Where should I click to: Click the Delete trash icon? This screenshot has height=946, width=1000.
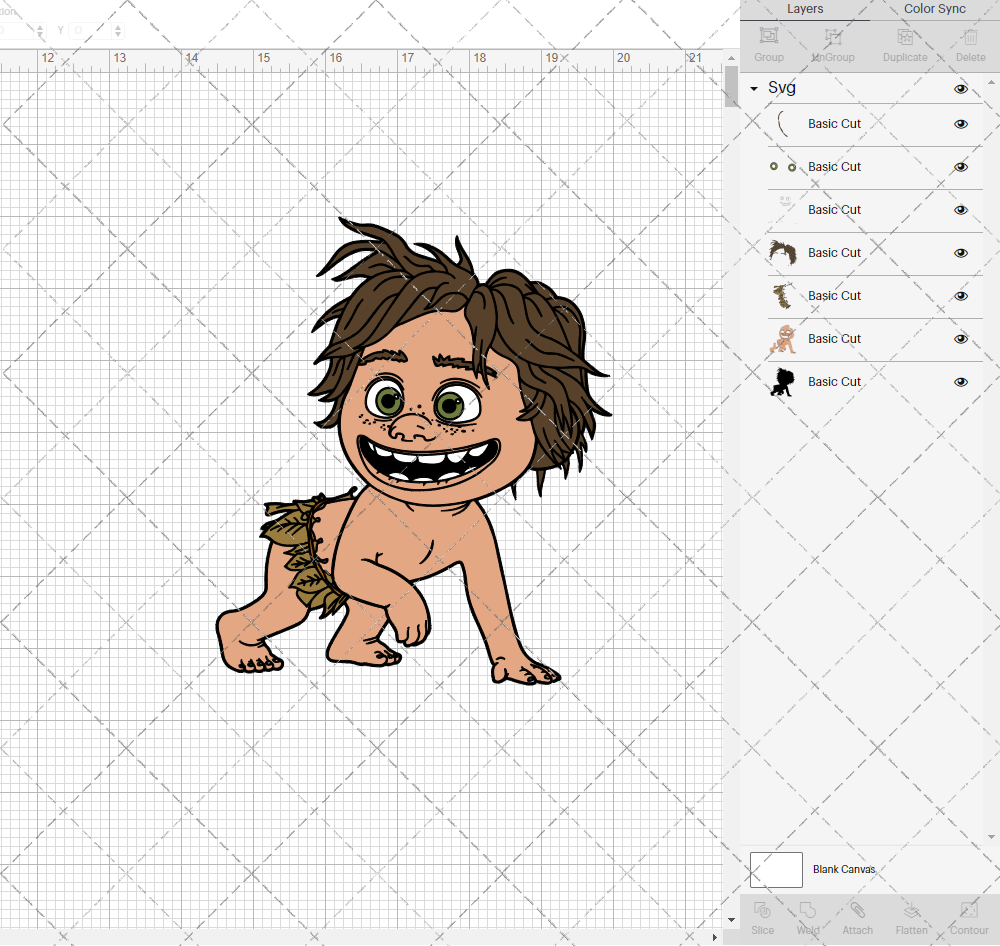[x=970, y=36]
